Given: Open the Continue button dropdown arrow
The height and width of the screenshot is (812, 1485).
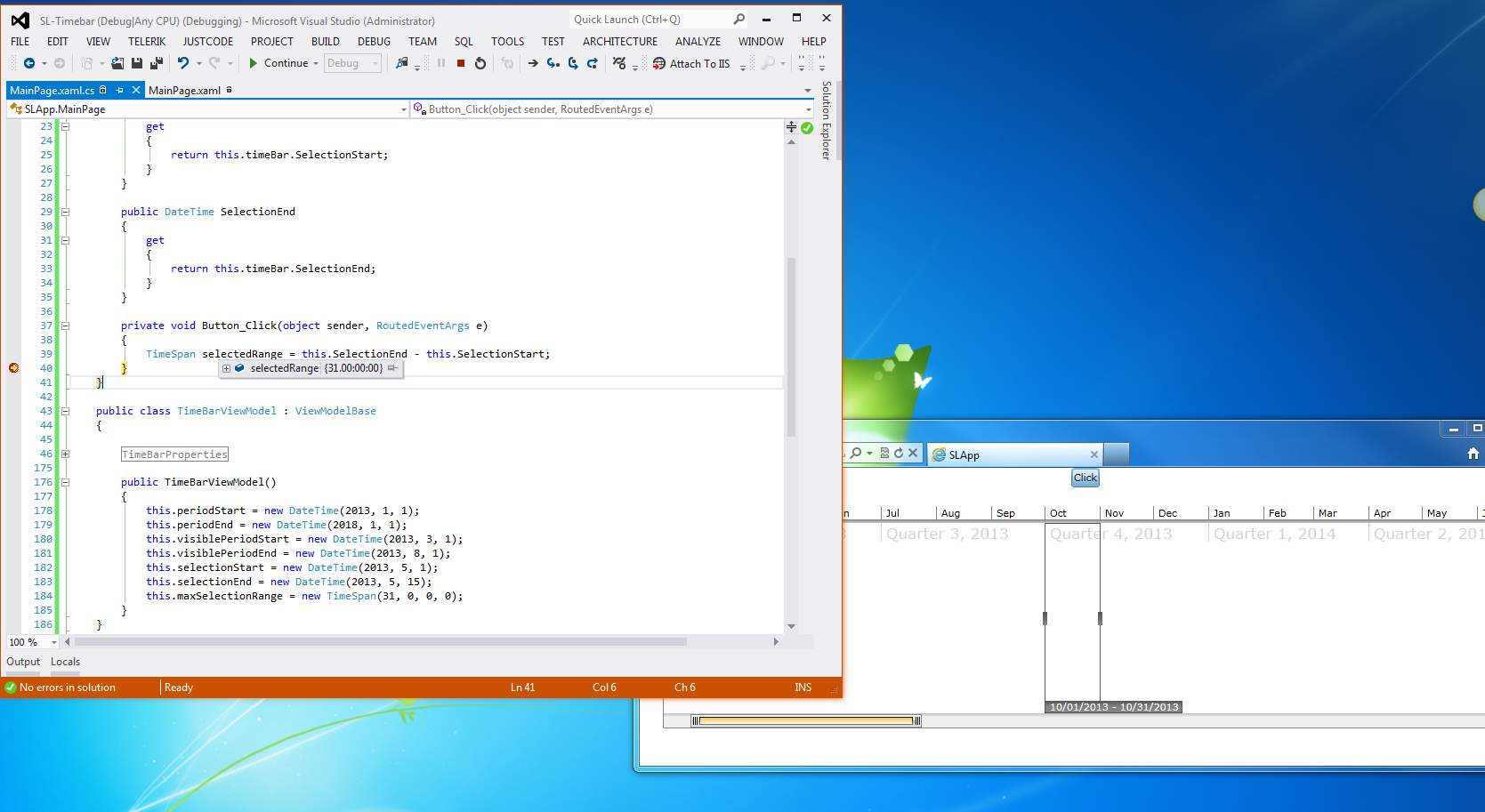Looking at the screenshot, I should point(316,63).
